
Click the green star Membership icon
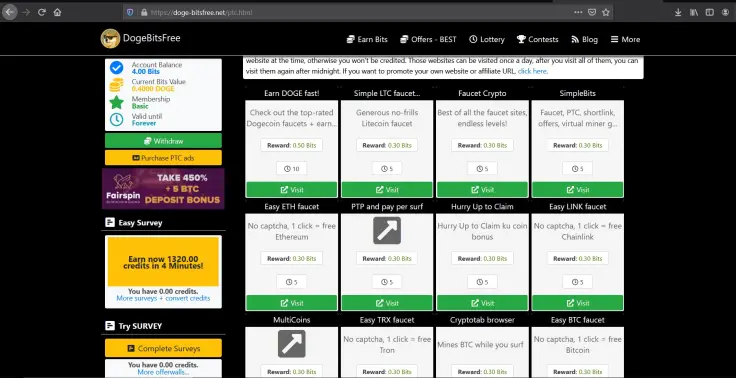(x=116, y=102)
